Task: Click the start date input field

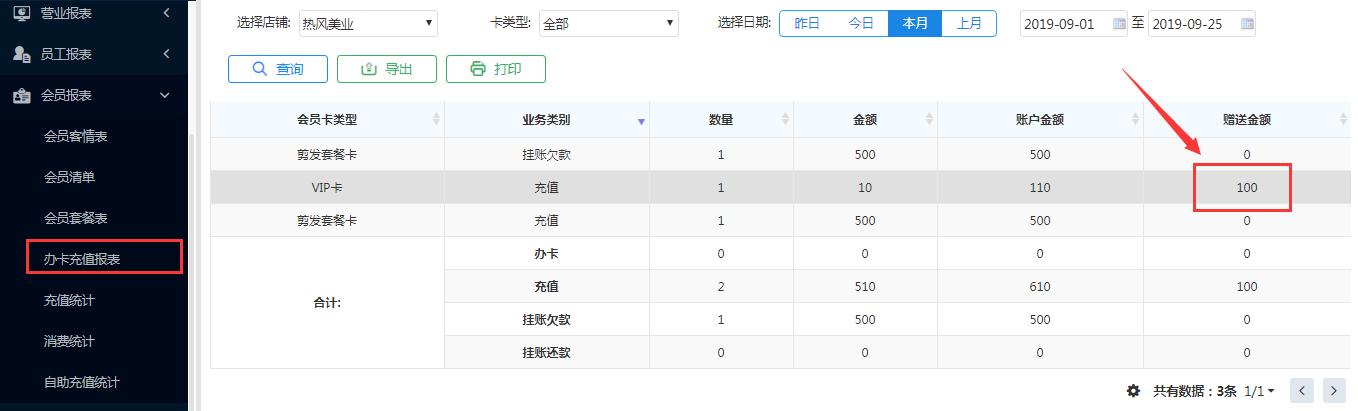Action: [1074, 23]
